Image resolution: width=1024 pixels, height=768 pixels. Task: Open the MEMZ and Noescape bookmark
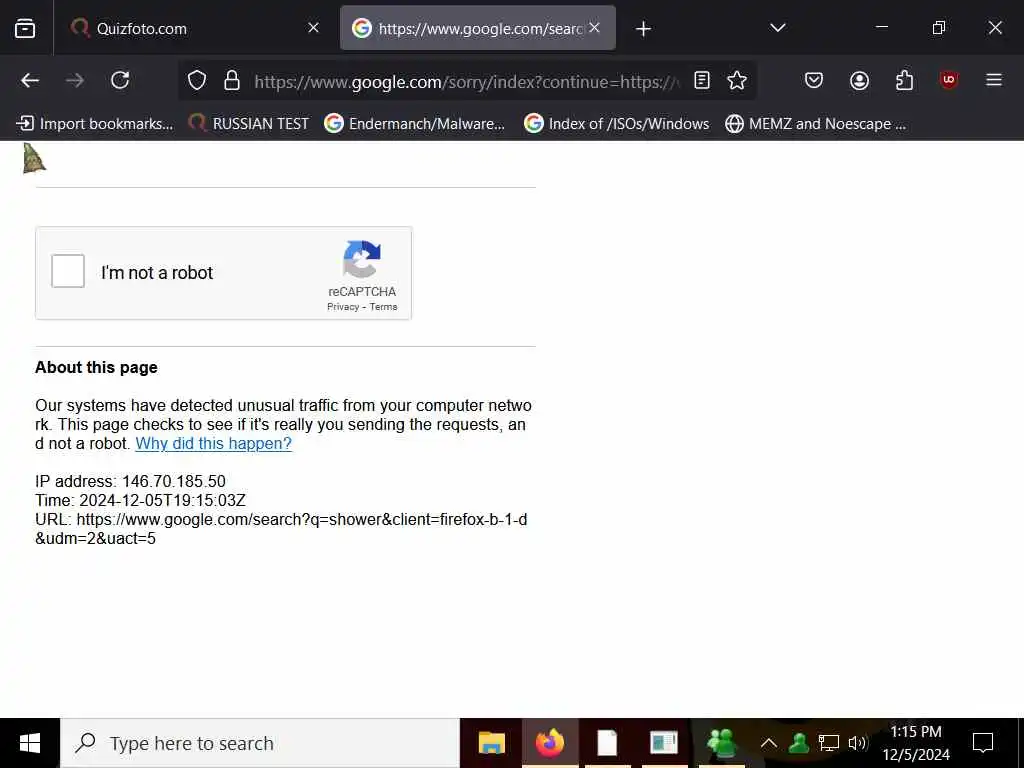816,123
